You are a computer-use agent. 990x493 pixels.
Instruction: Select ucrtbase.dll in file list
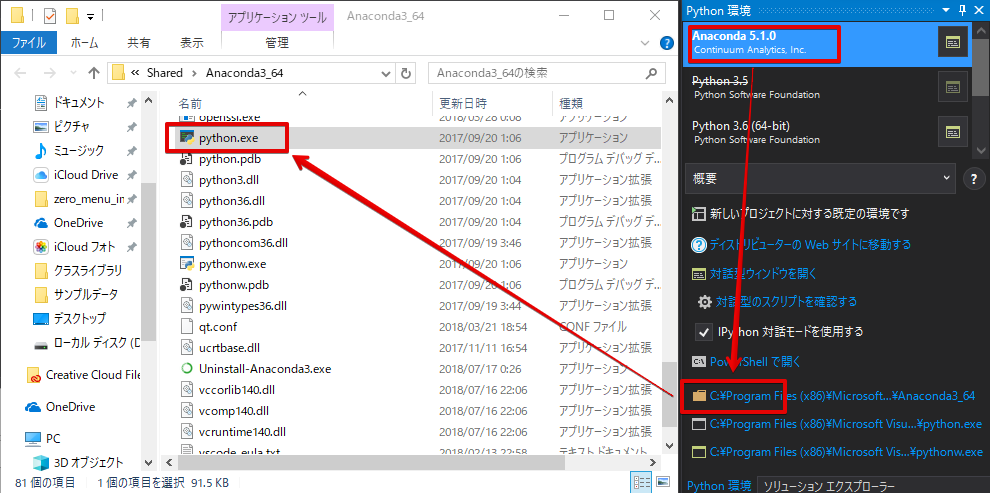pyautogui.click(x=229, y=348)
